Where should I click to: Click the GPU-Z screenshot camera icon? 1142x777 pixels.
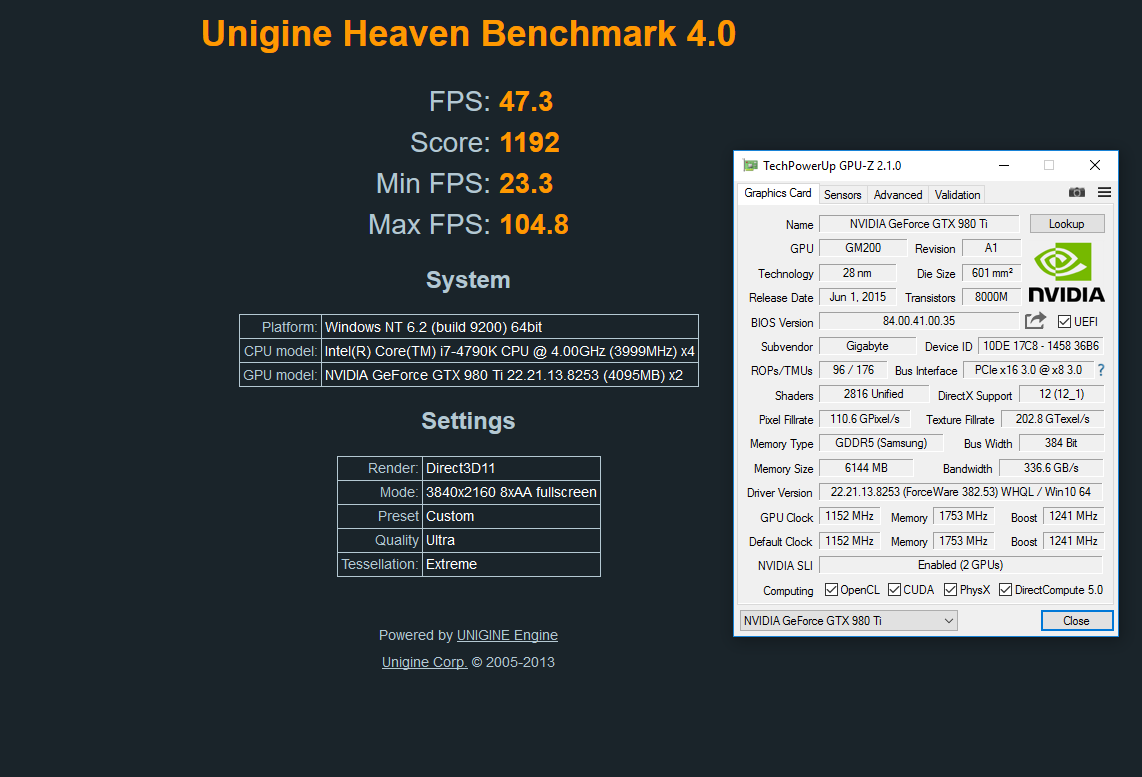click(1076, 192)
